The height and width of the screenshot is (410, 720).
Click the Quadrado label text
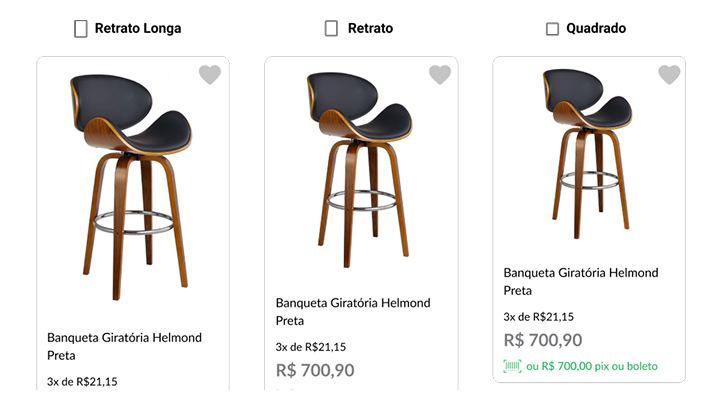596,29
